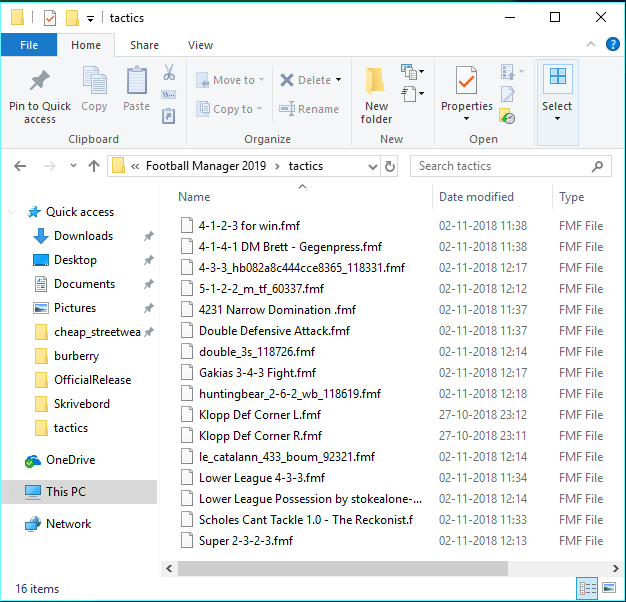Click Football Manager 2019 in the breadcrumb
The image size is (626, 602).
[x=205, y=166]
